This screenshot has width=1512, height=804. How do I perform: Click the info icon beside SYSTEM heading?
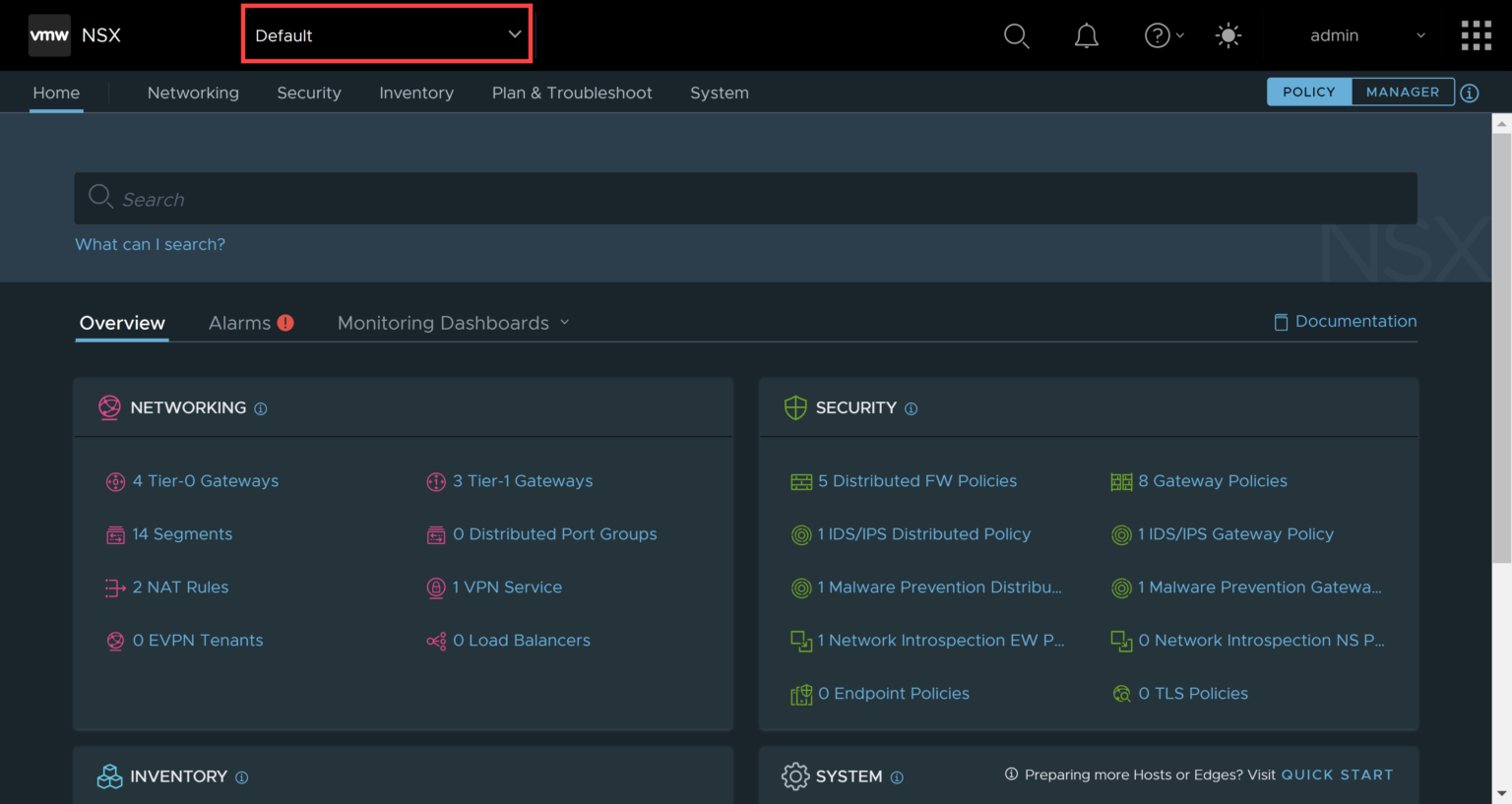coord(897,777)
